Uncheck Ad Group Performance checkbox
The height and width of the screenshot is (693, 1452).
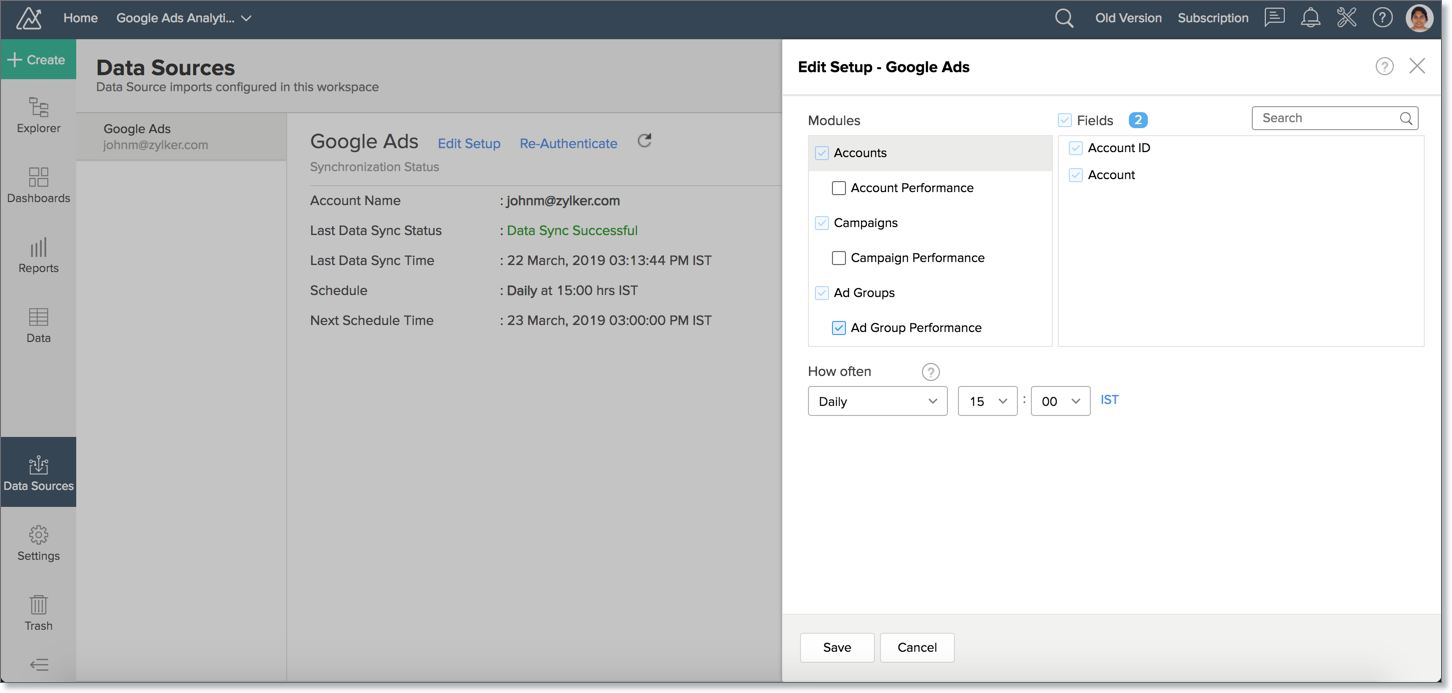[839, 328]
